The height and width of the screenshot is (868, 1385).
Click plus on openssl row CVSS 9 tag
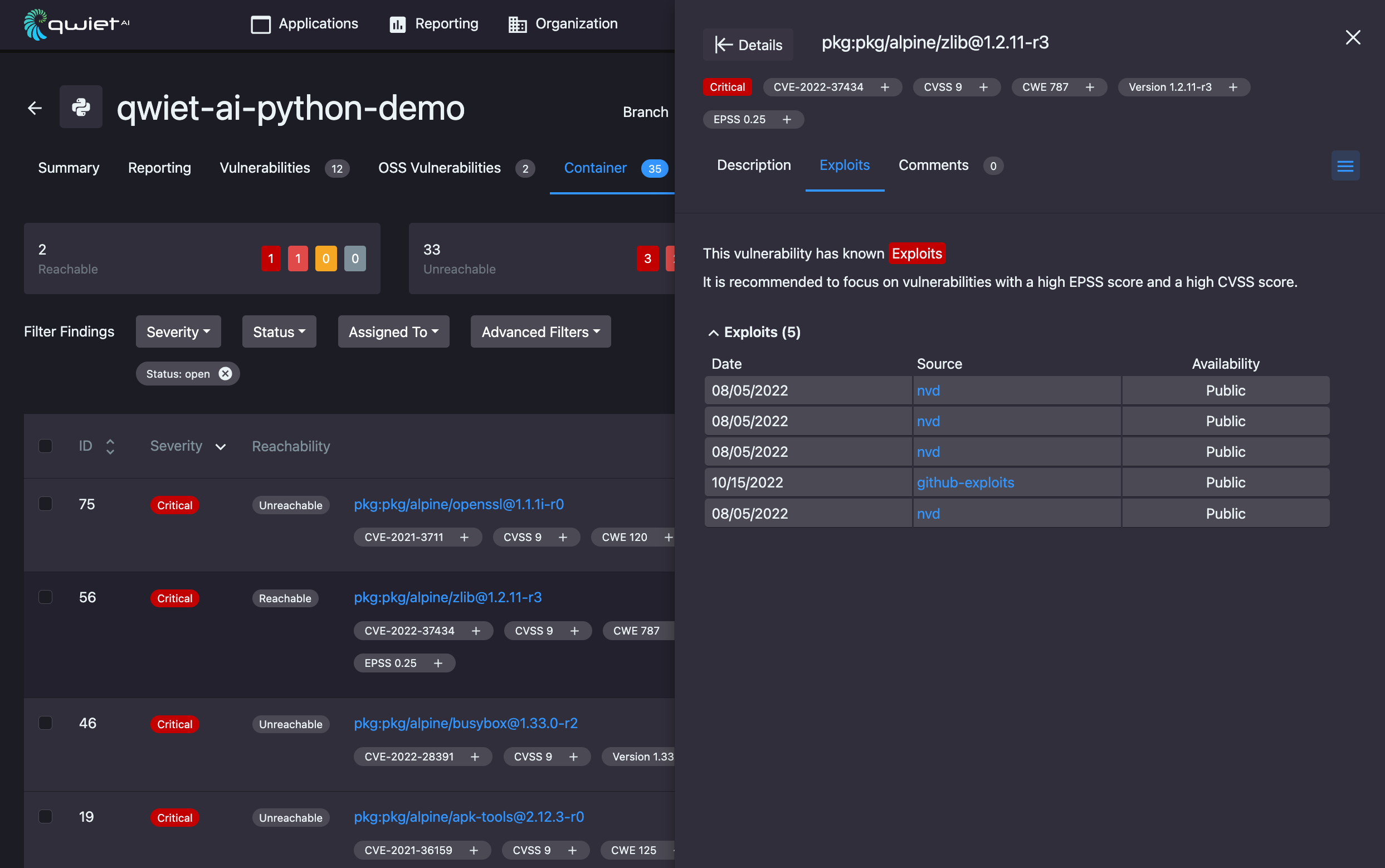coord(563,537)
